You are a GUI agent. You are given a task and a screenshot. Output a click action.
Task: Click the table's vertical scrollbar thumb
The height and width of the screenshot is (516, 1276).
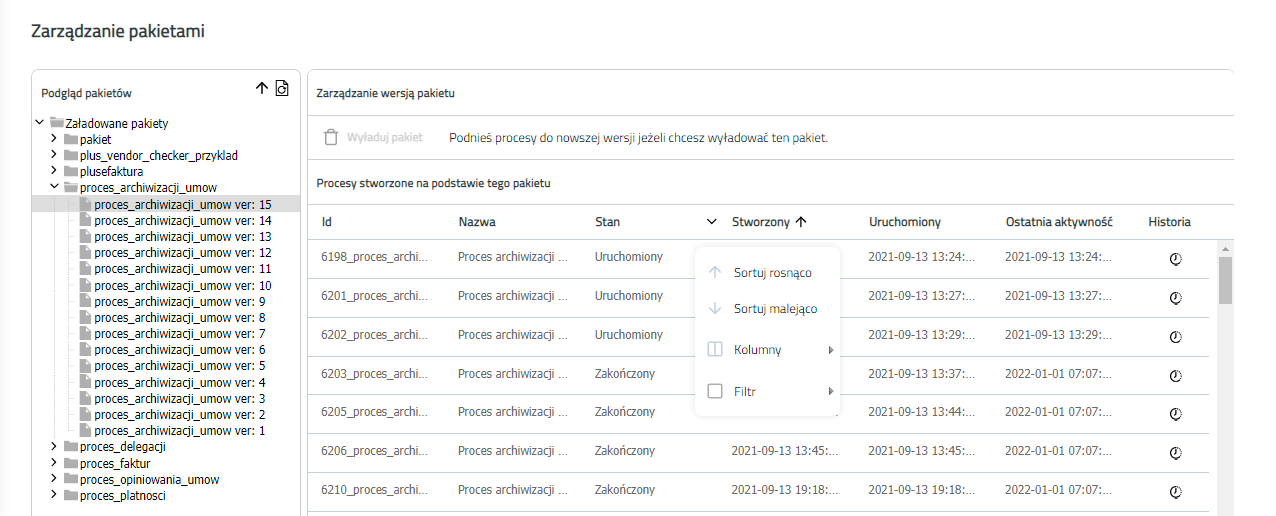(x=1225, y=280)
